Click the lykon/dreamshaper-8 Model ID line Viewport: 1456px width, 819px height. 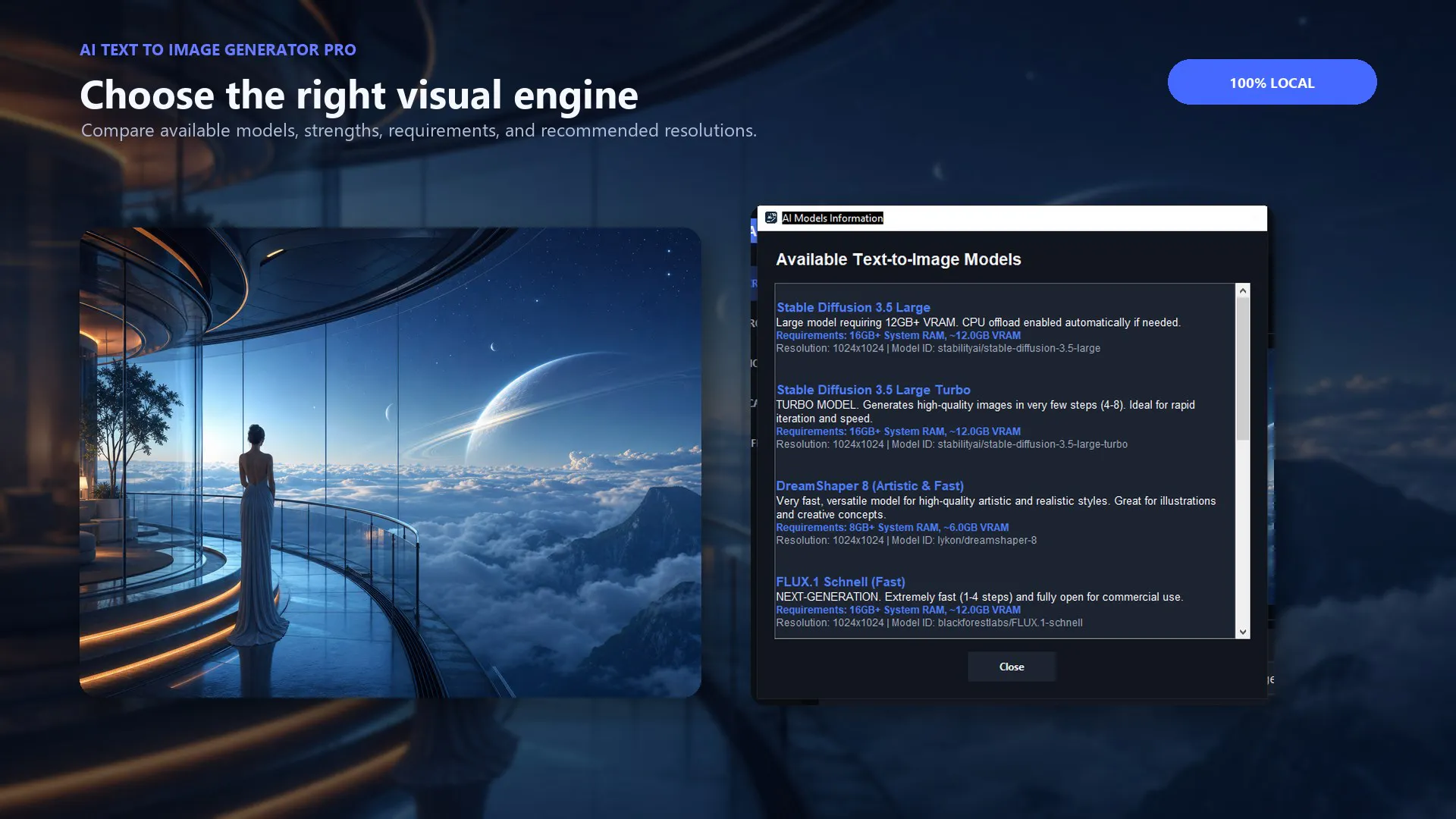pyautogui.click(x=905, y=541)
